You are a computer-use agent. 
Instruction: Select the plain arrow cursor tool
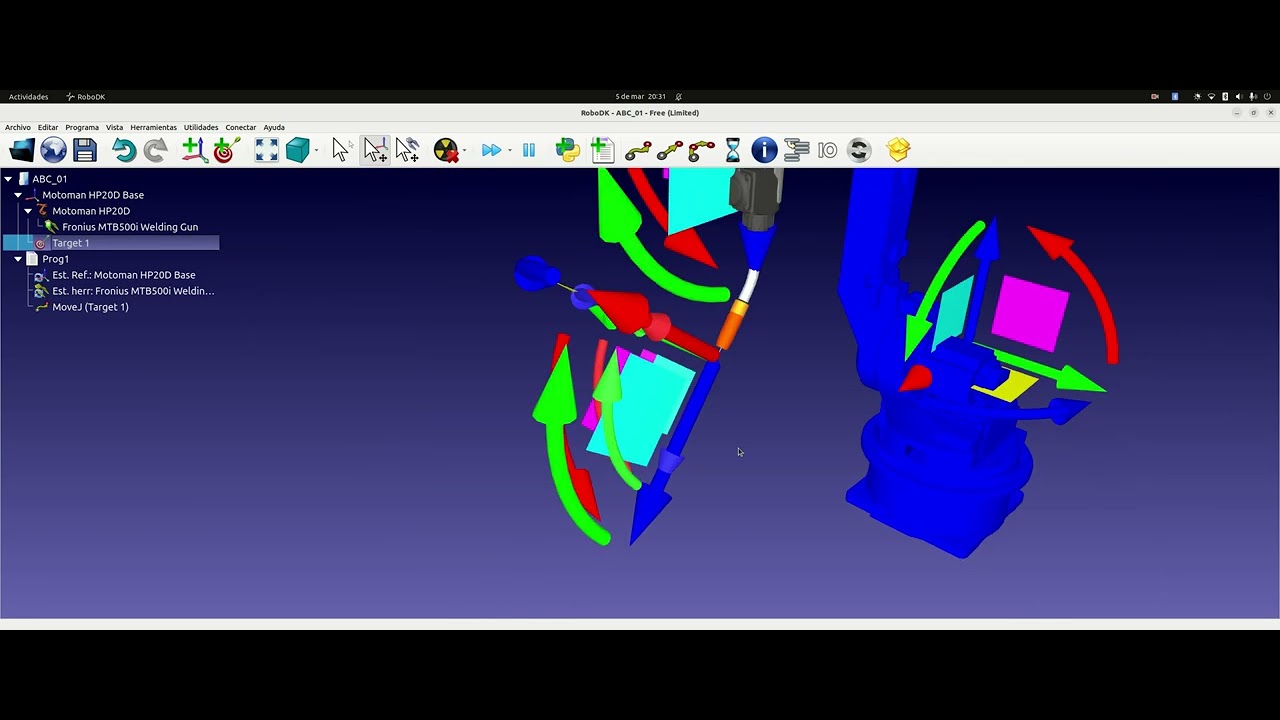click(x=341, y=150)
